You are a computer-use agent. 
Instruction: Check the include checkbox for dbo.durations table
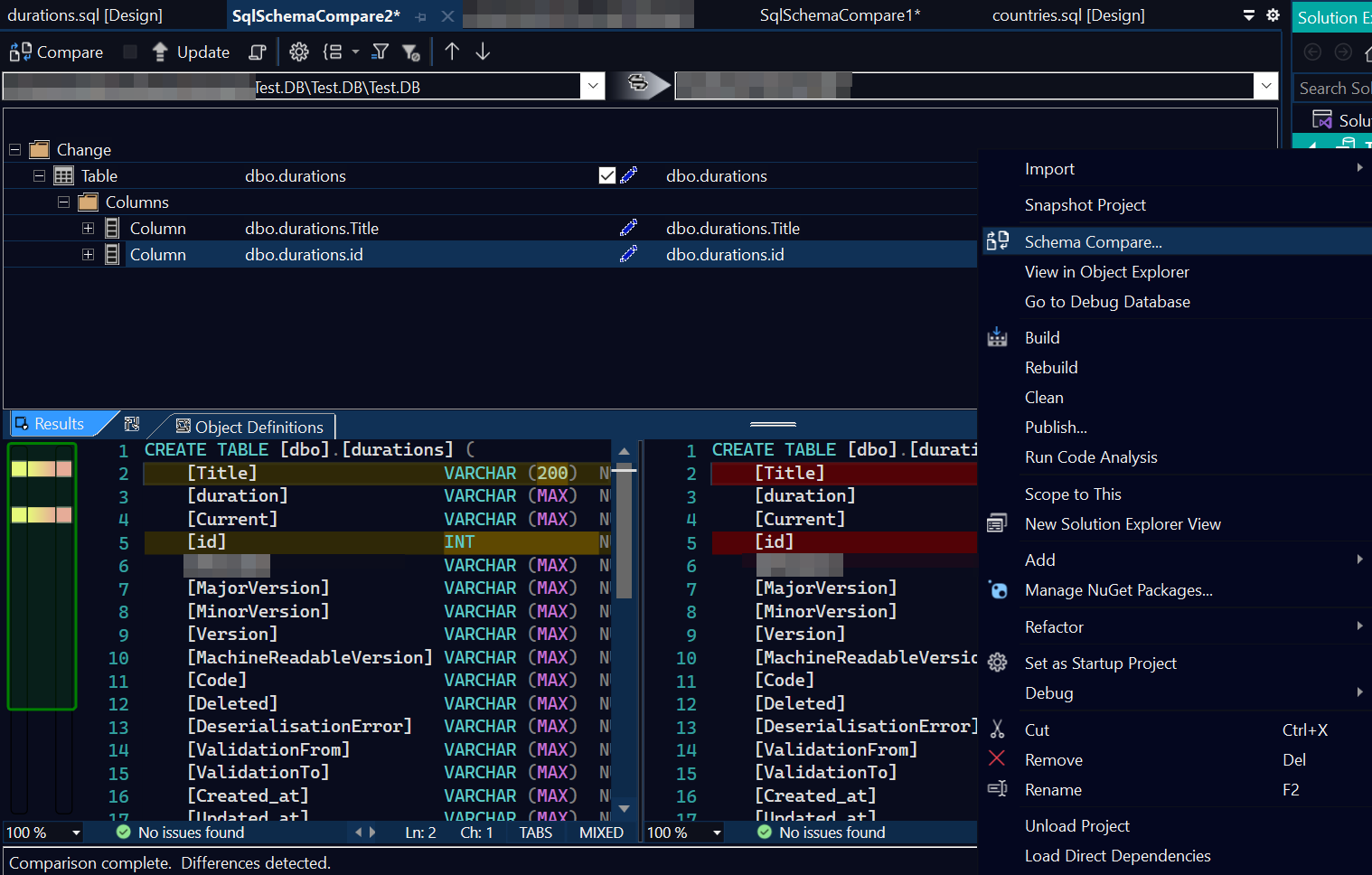606,175
